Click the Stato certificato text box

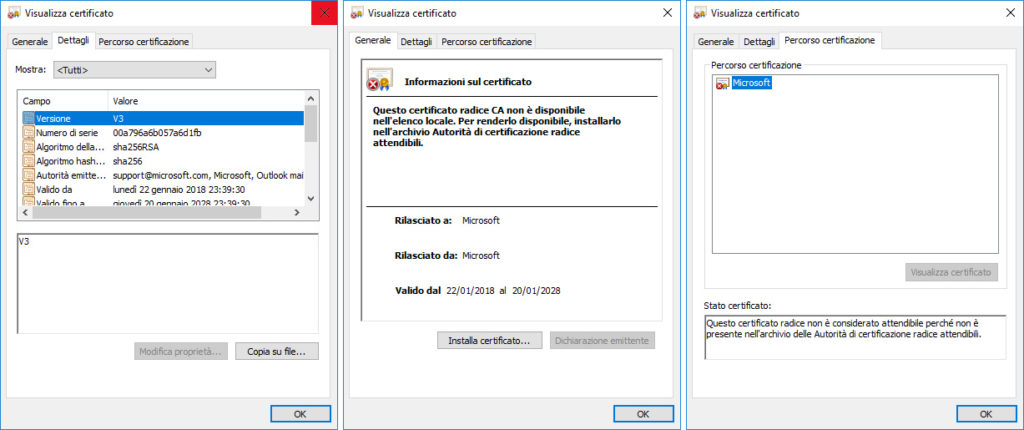(x=855, y=337)
